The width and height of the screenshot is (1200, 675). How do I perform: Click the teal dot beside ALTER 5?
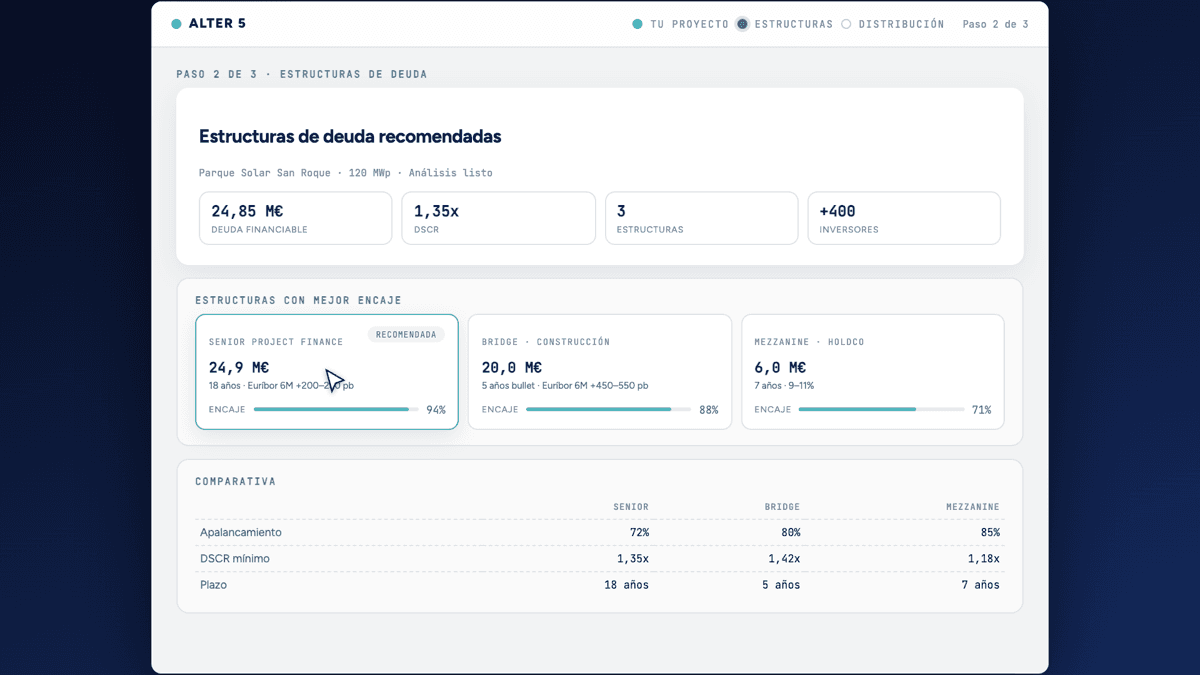(177, 24)
